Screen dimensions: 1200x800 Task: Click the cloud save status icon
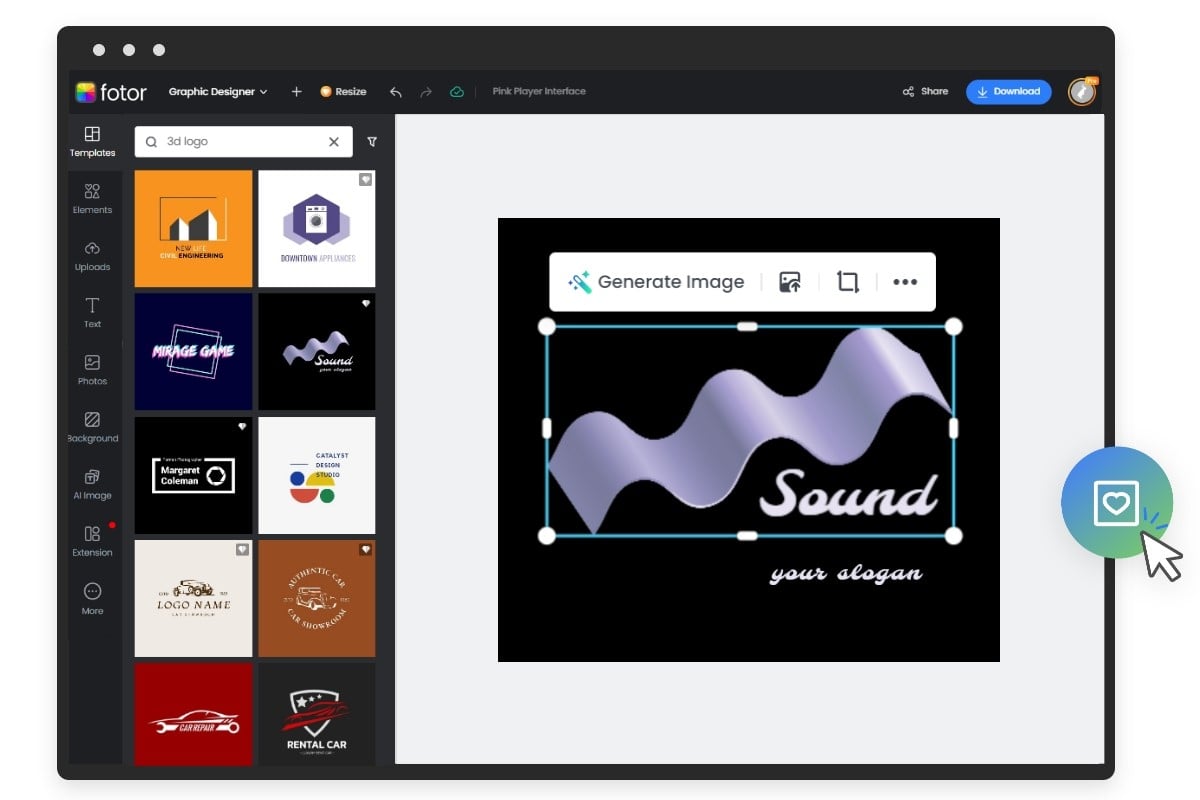point(457,91)
